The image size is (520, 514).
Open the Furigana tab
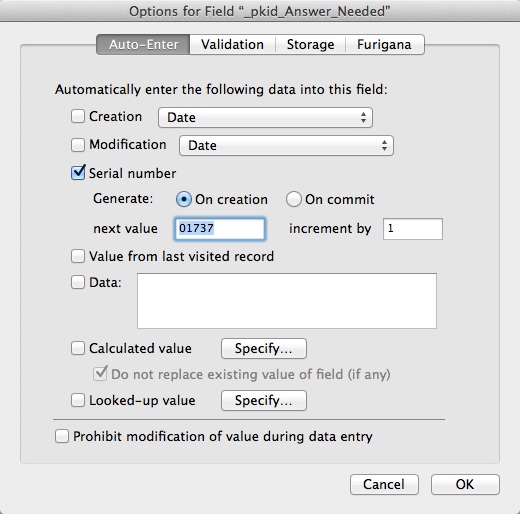click(384, 44)
